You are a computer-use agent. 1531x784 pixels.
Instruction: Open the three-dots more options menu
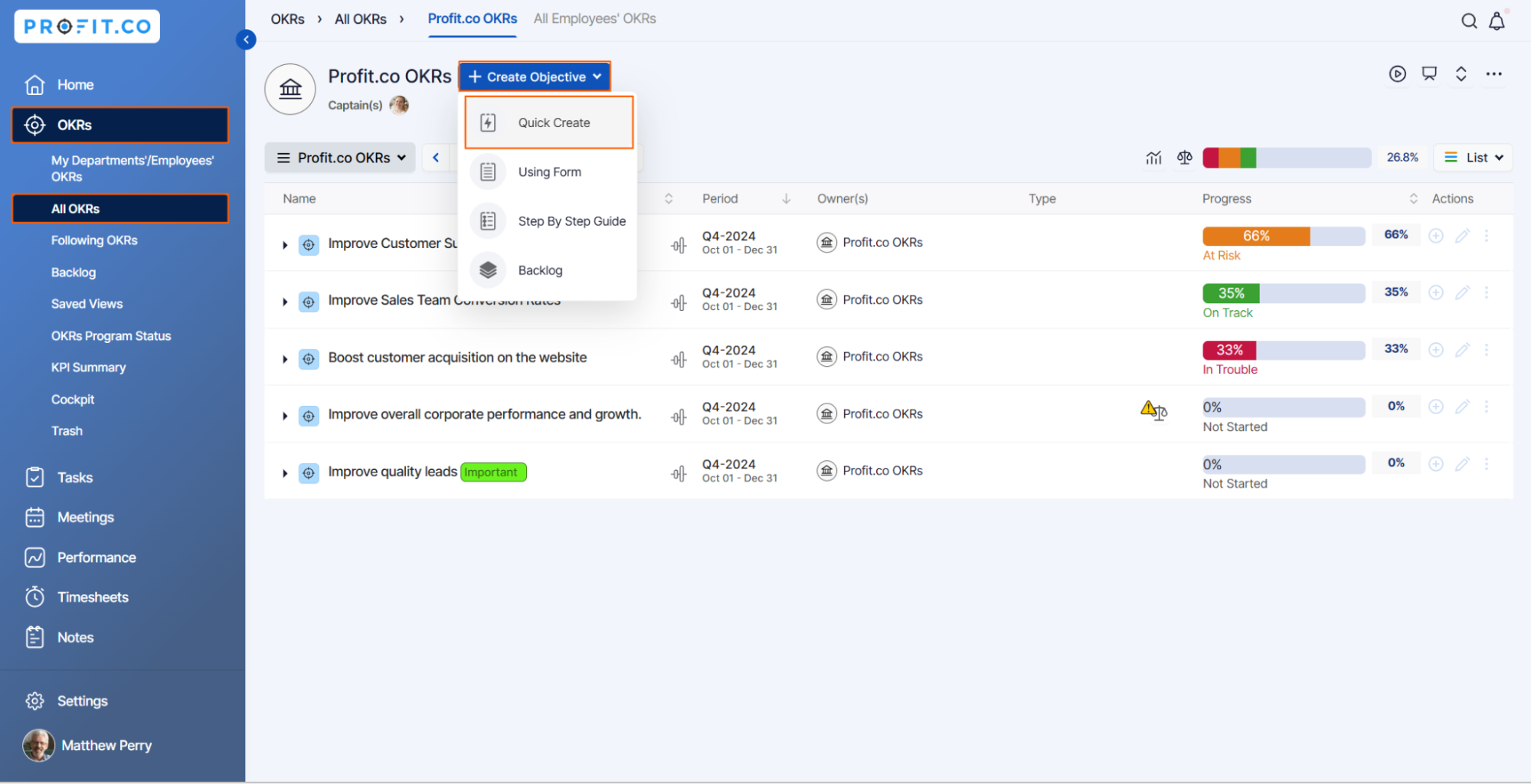coord(1494,73)
